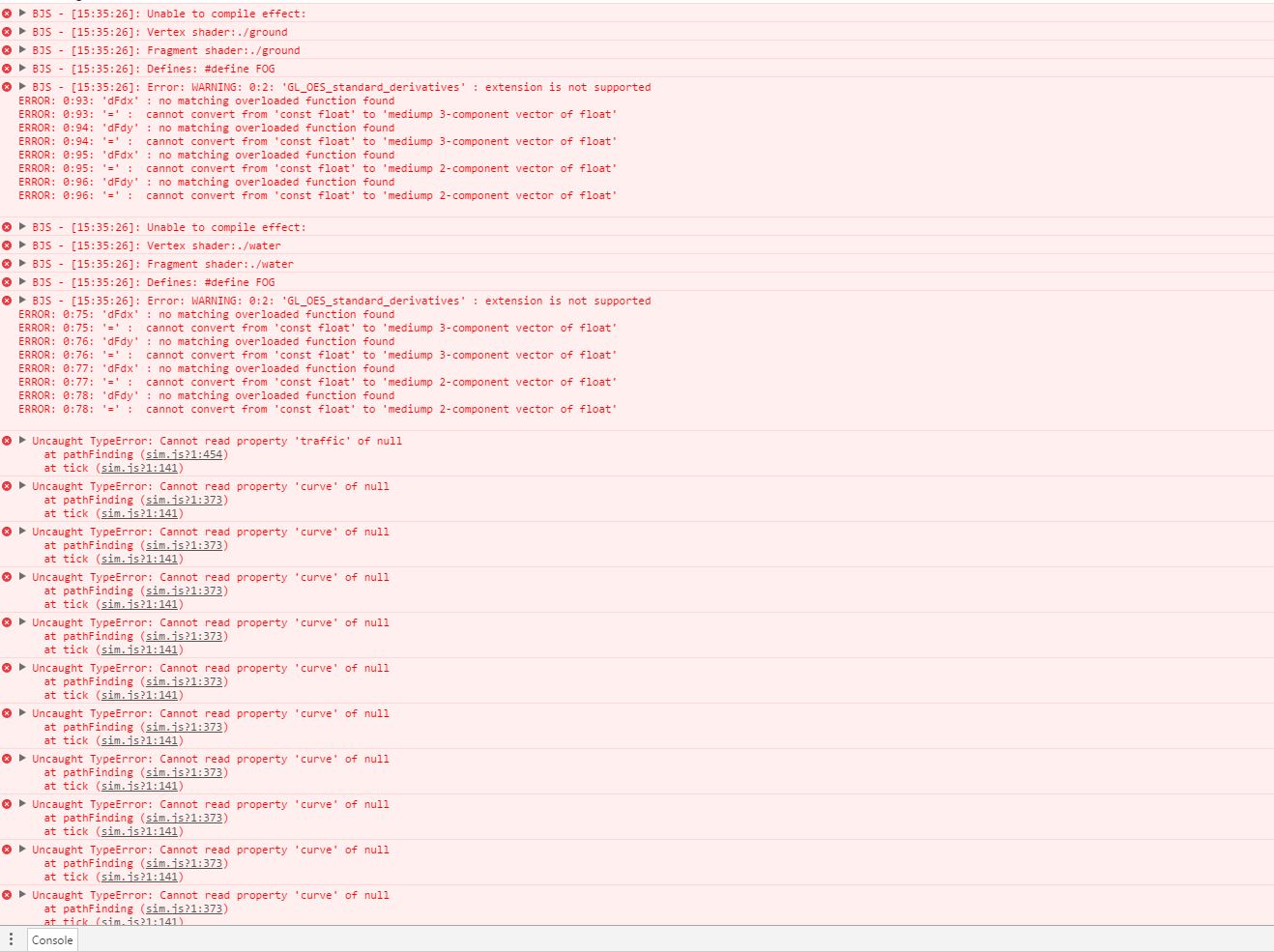Image resolution: width=1274 pixels, height=952 pixels.
Task: Click the line "ERROR: 0:96: '=' : cannot convert"
Action: (317, 195)
